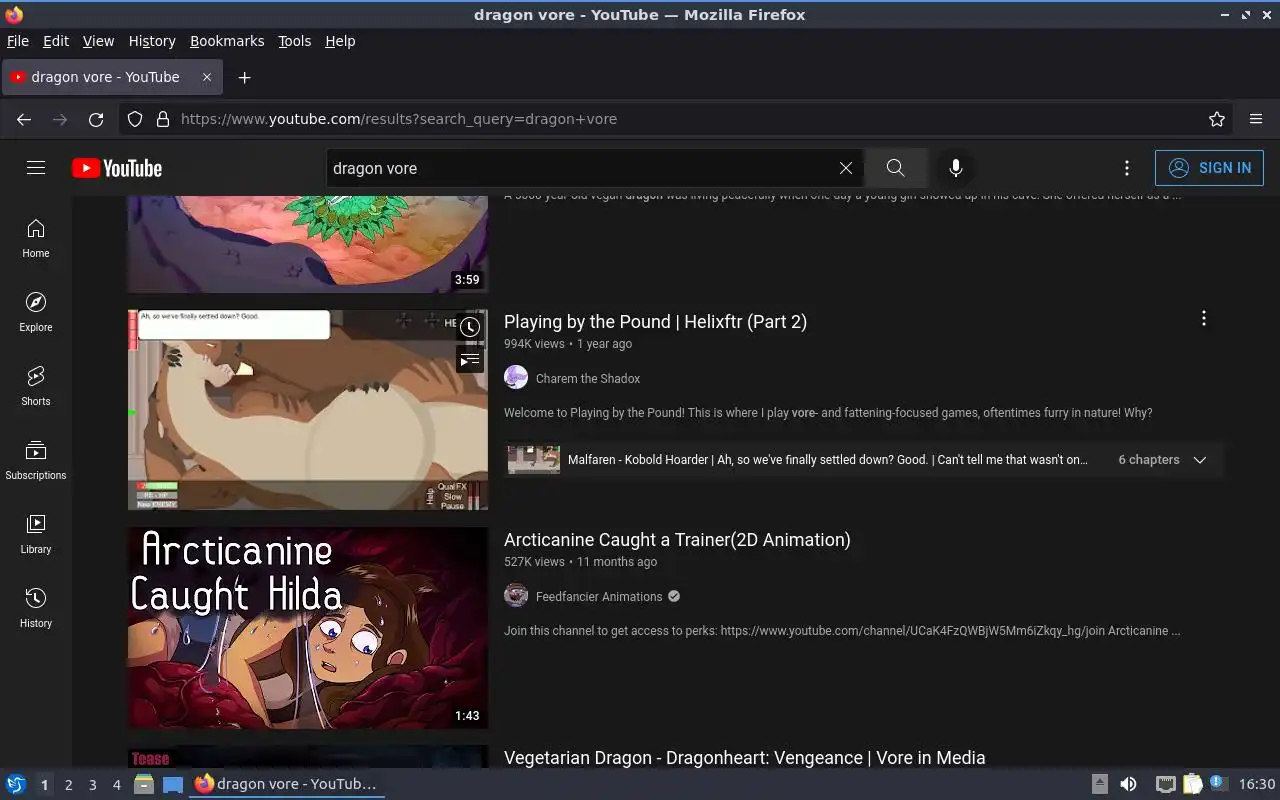Click the SIGN IN button
This screenshot has width=1280, height=800.
tap(1209, 168)
